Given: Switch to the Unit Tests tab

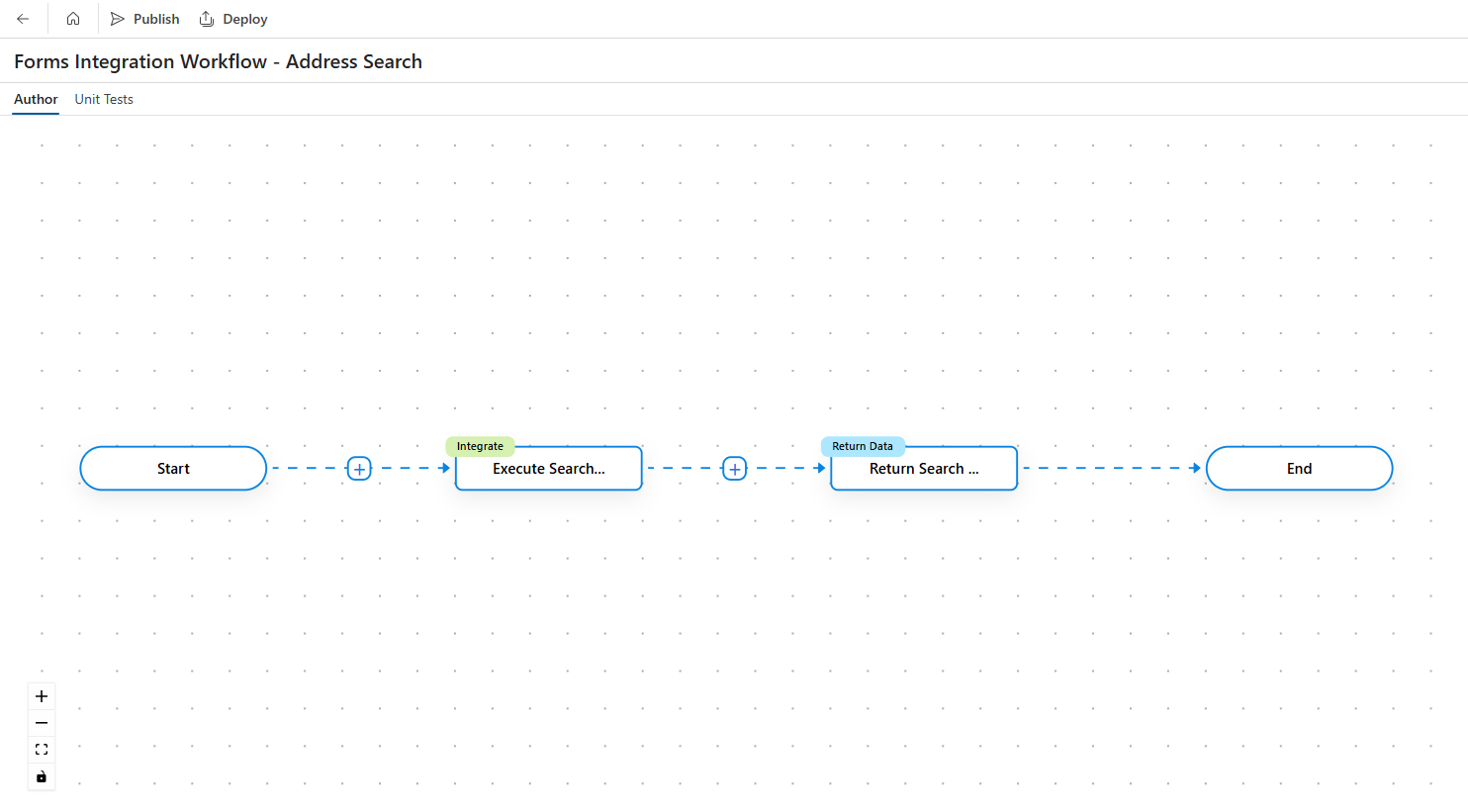Looking at the screenshot, I should [104, 99].
